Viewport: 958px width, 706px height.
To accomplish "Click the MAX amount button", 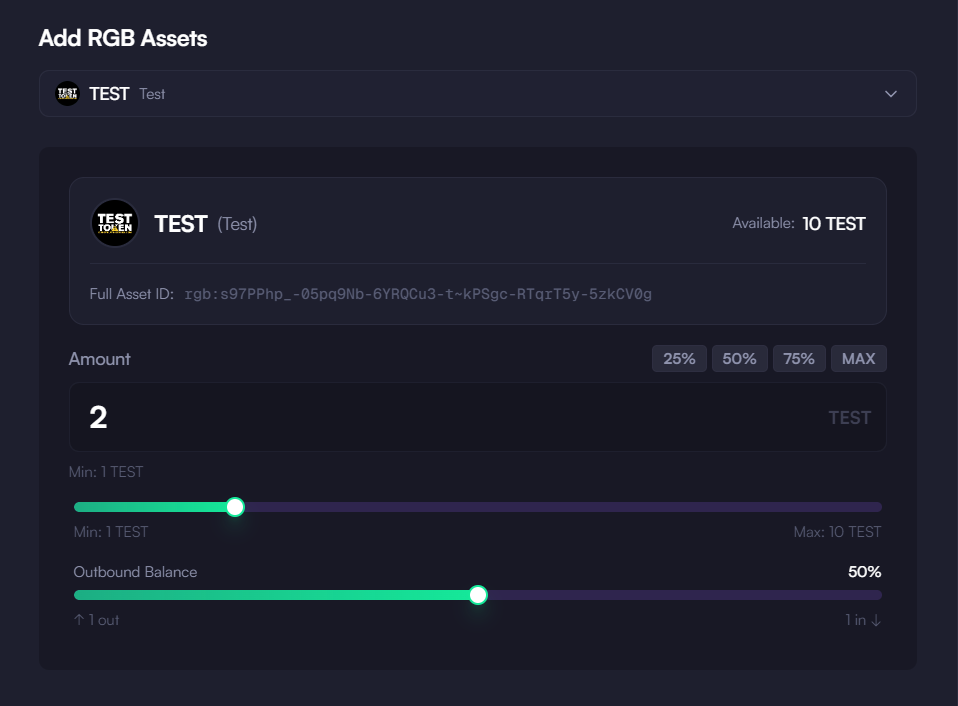I will 858,358.
